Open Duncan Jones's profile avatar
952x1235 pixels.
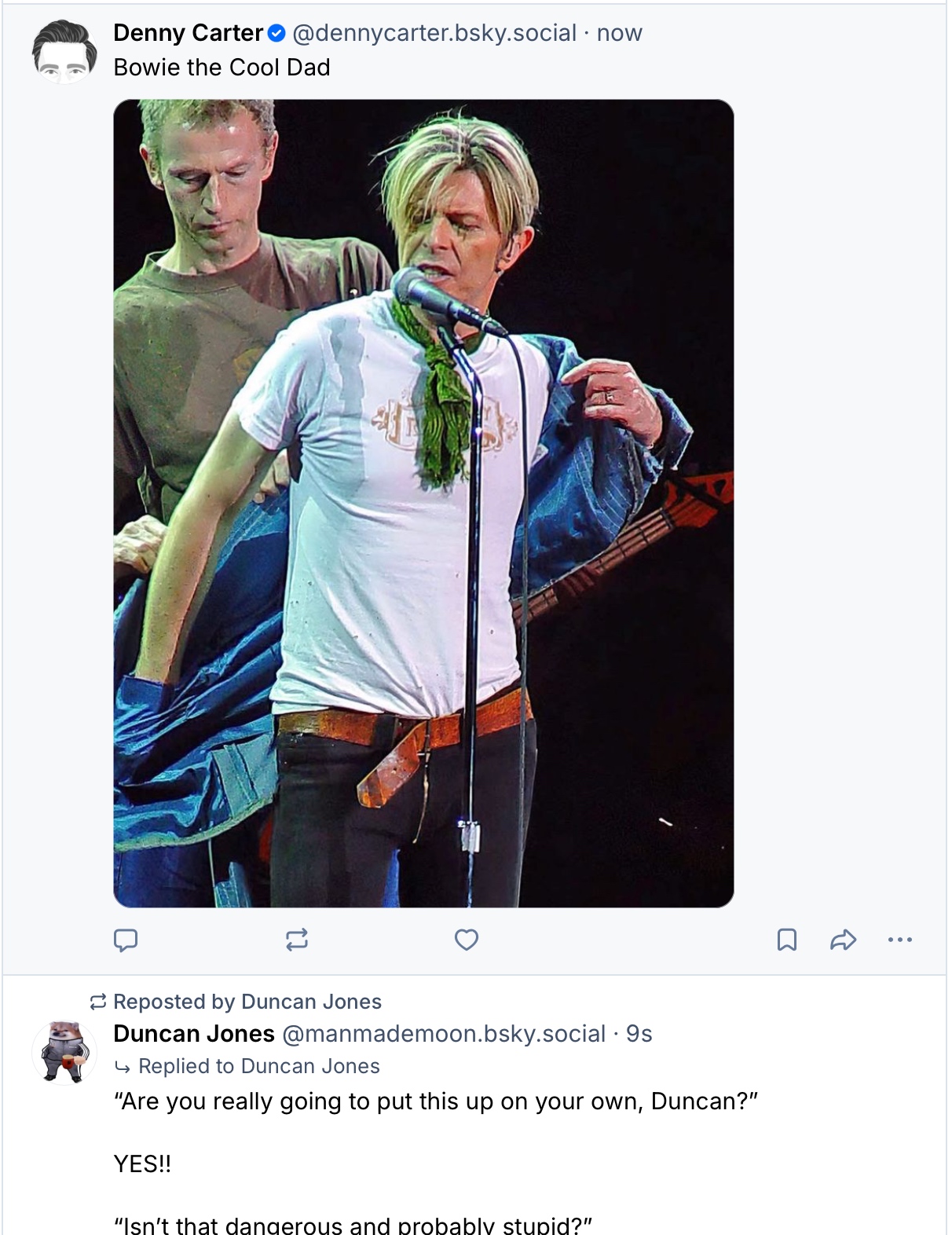pos(64,1053)
